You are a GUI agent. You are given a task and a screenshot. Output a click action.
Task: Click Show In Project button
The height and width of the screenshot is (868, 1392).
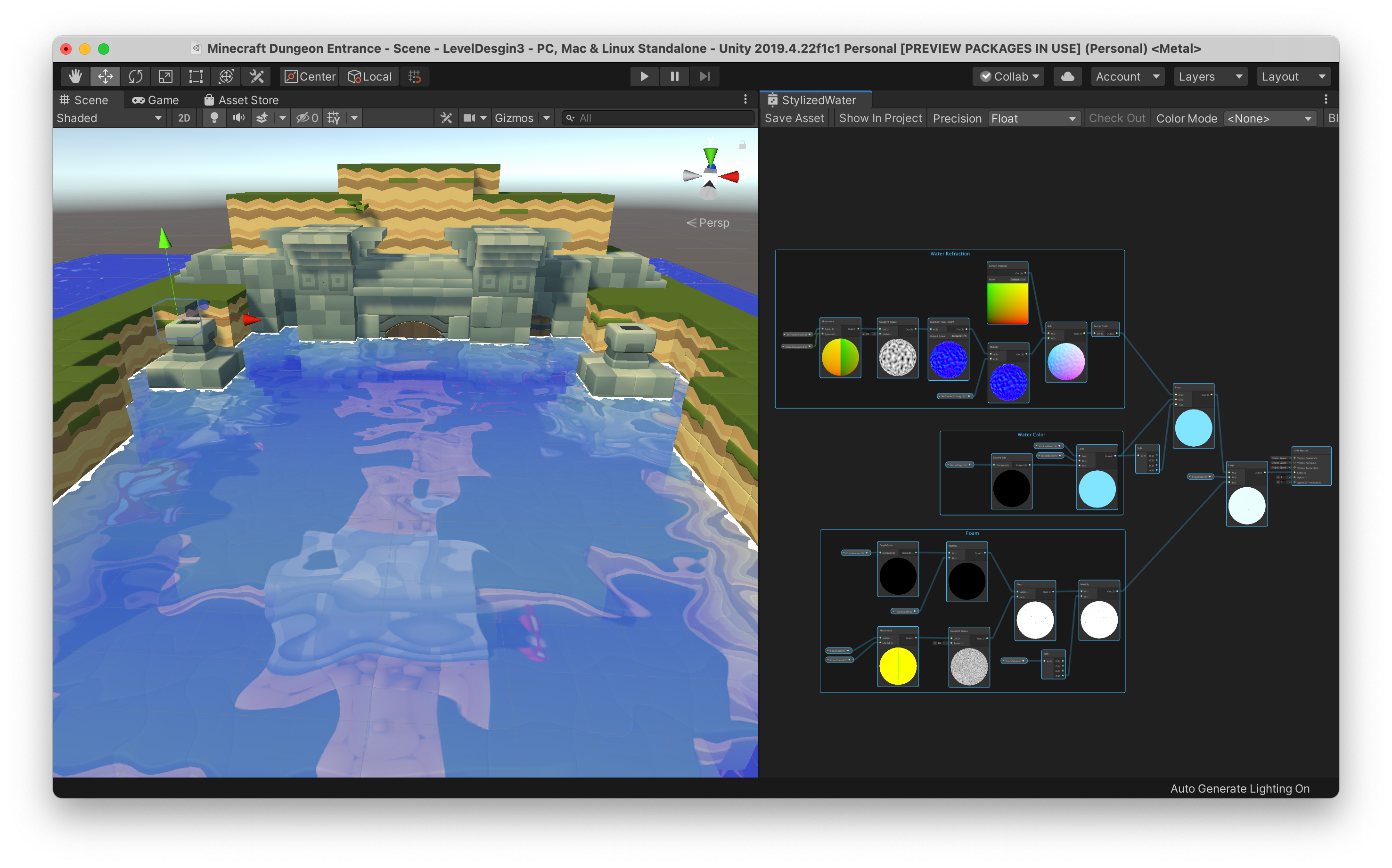880,118
